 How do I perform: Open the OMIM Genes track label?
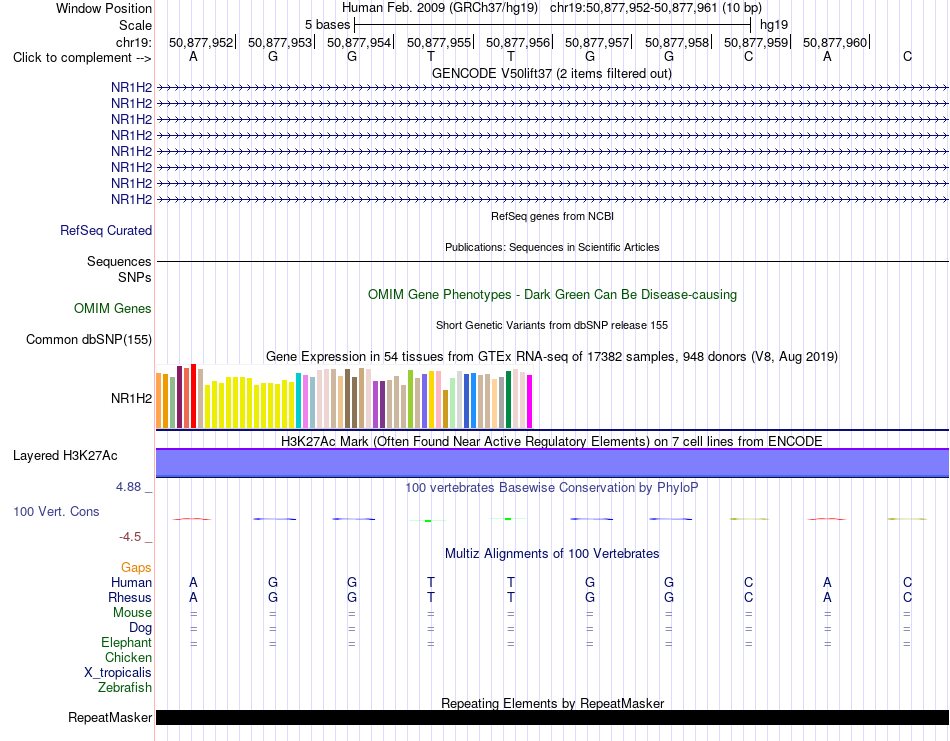112,308
